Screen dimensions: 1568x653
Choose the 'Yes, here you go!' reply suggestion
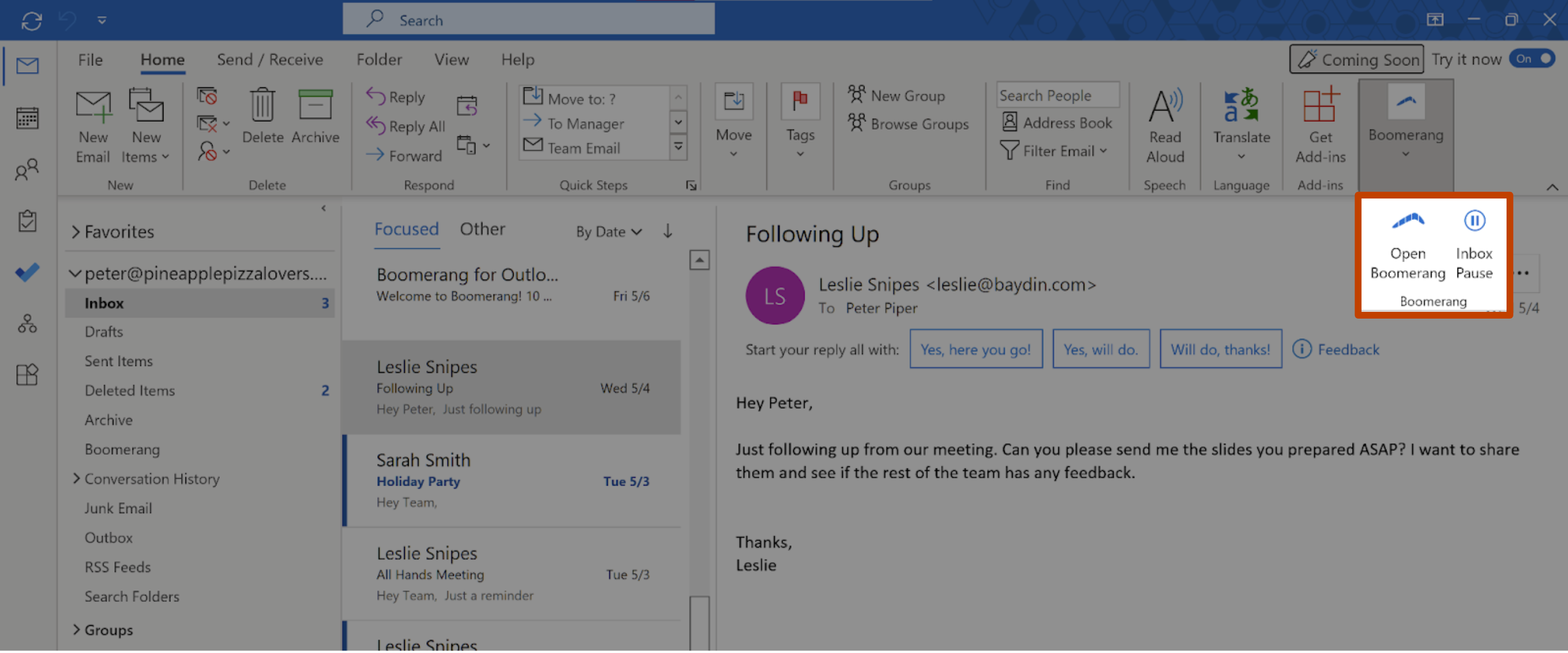coord(976,348)
